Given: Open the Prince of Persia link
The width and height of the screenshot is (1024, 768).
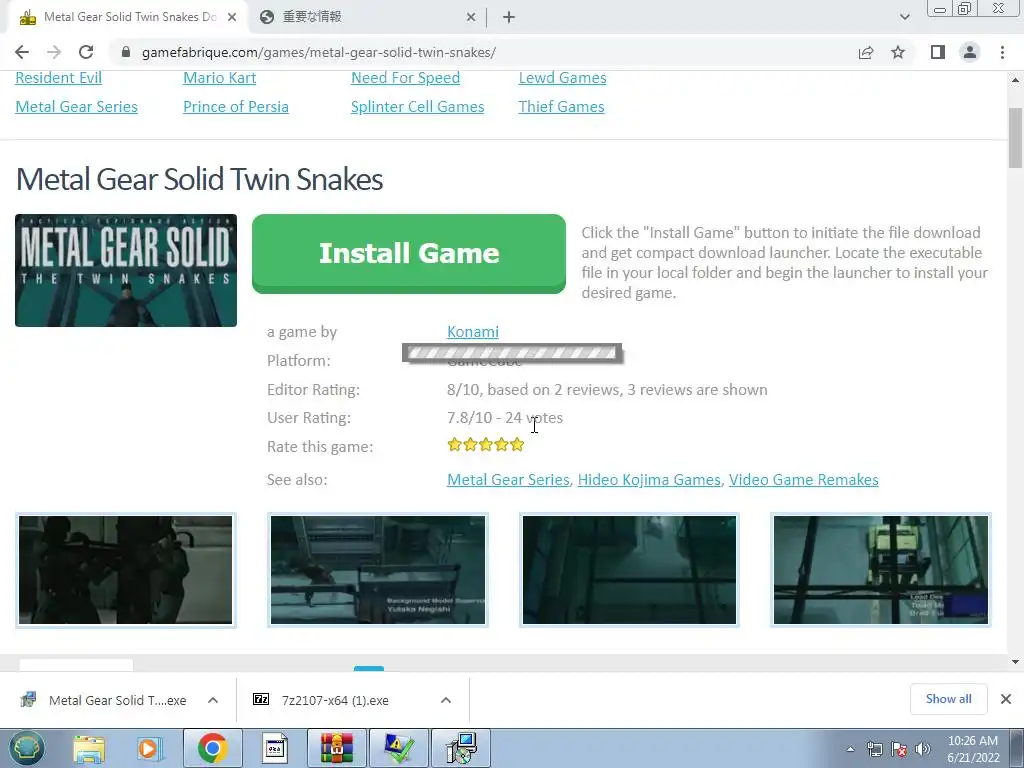Looking at the screenshot, I should pos(236,106).
